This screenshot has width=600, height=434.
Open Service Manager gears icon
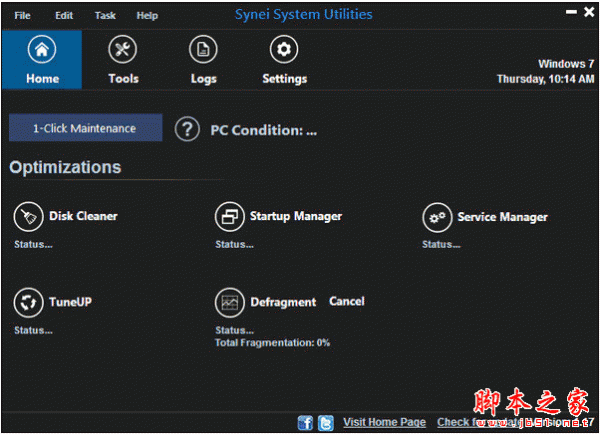(437, 217)
